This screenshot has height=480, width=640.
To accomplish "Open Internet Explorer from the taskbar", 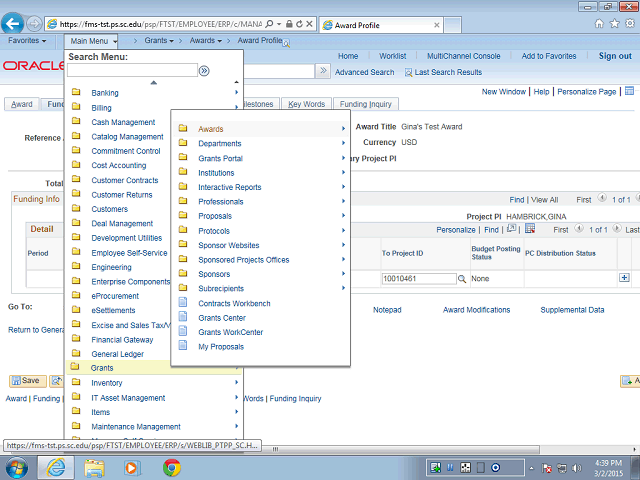I will click(56, 467).
